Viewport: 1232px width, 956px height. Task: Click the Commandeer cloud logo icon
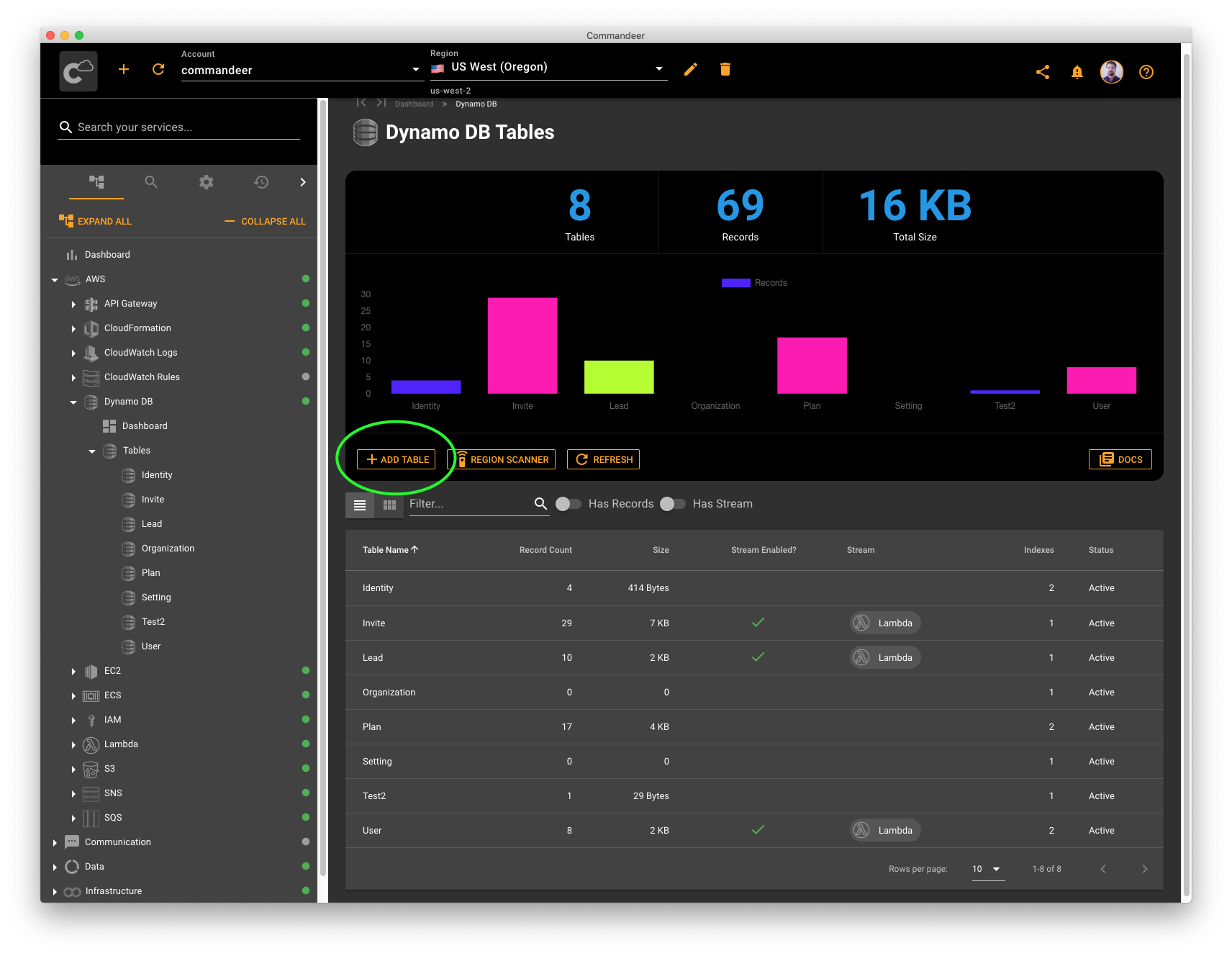[x=78, y=71]
